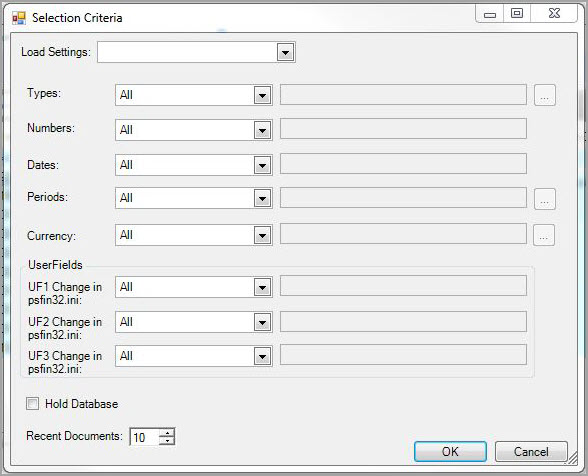Increase Recent Documents with the up arrow
The width and height of the screenshot is (588, 476).
tap(167, 432)
